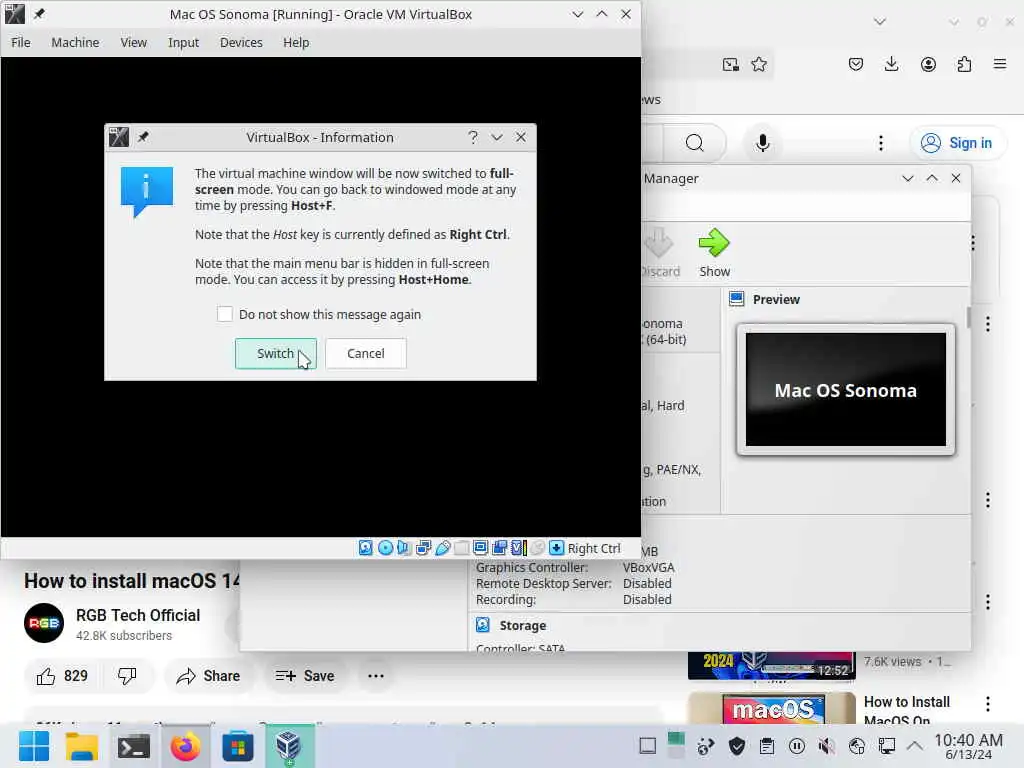1024x768 pixels.
Task: Click the YouTube search magnifier button
Action: click(x=695, y=143)
